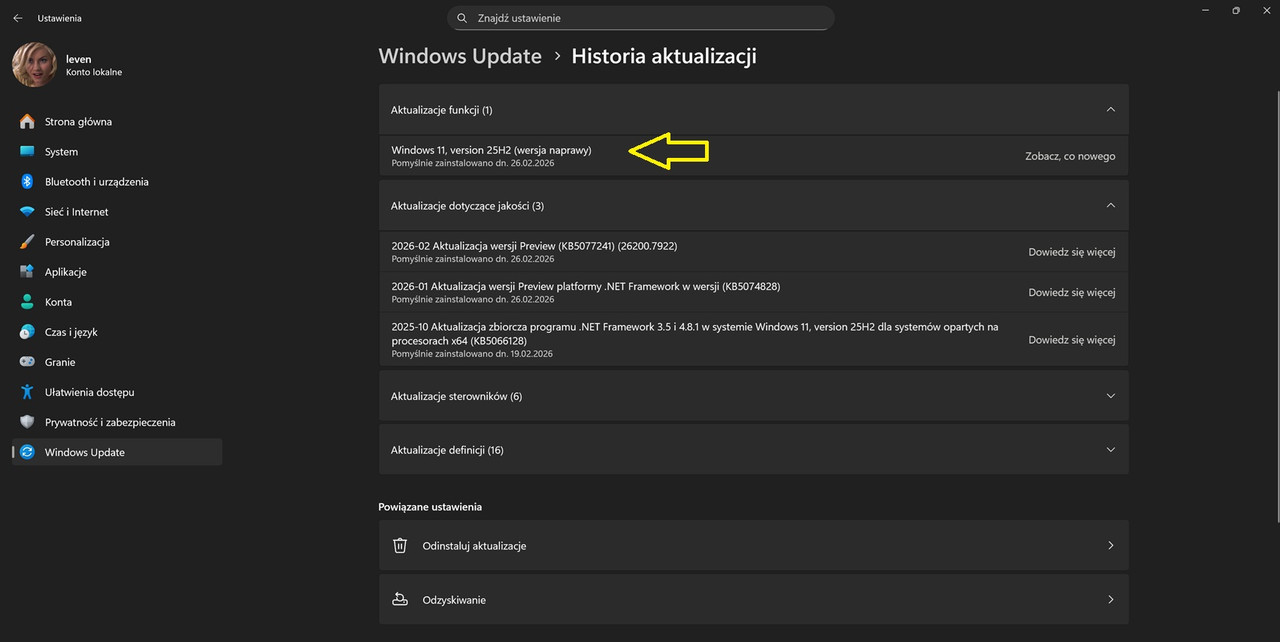Click the search magnifier icon
This screenshot has width=1280, height=642.
tap(462, 18)
